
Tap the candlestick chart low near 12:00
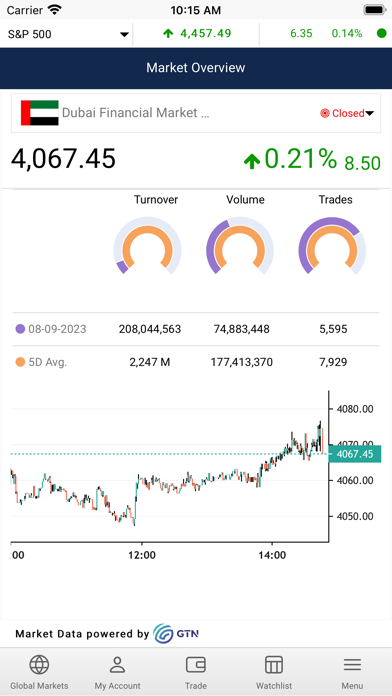point(134,522)
